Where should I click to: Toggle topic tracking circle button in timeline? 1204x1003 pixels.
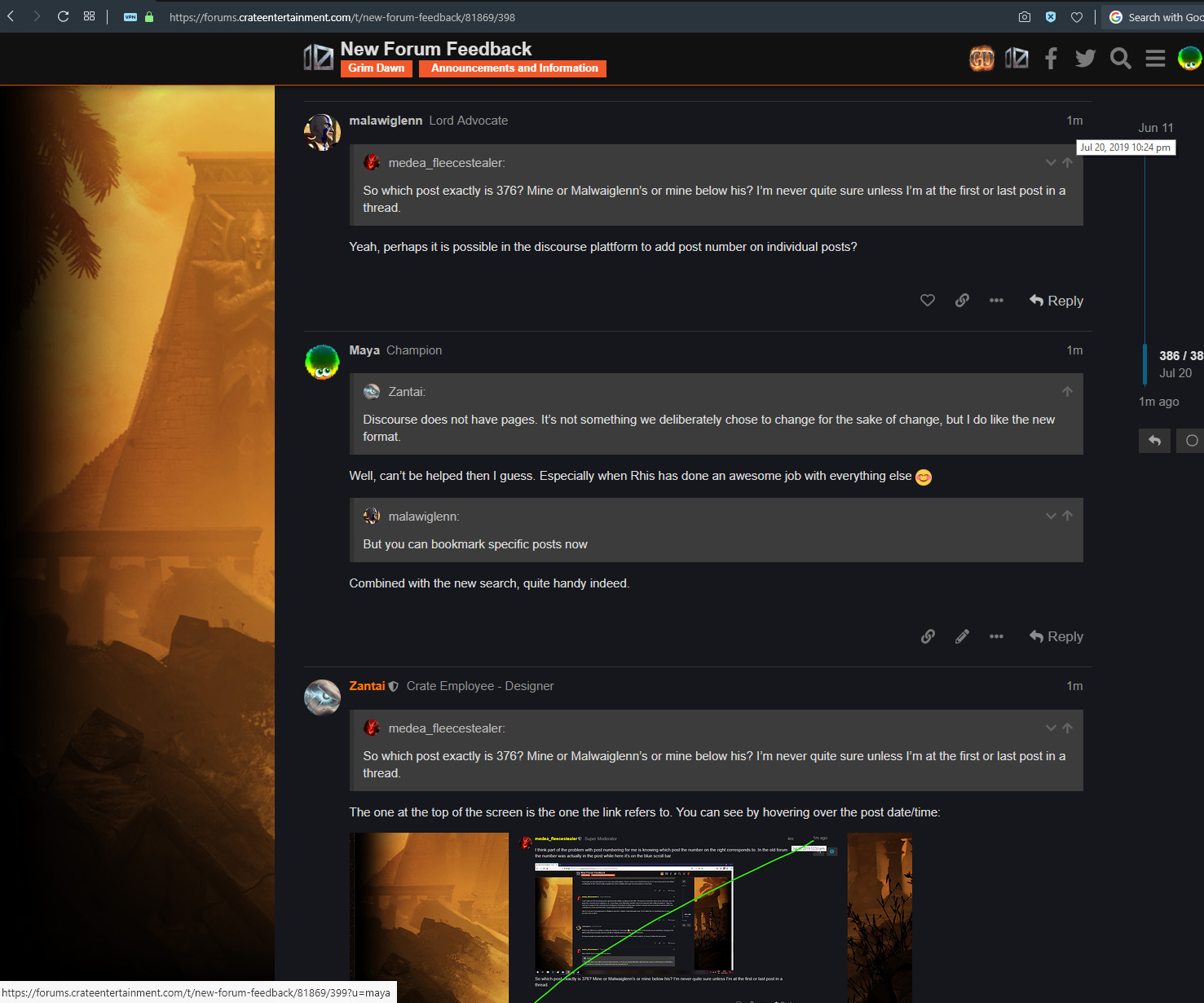1191,441
